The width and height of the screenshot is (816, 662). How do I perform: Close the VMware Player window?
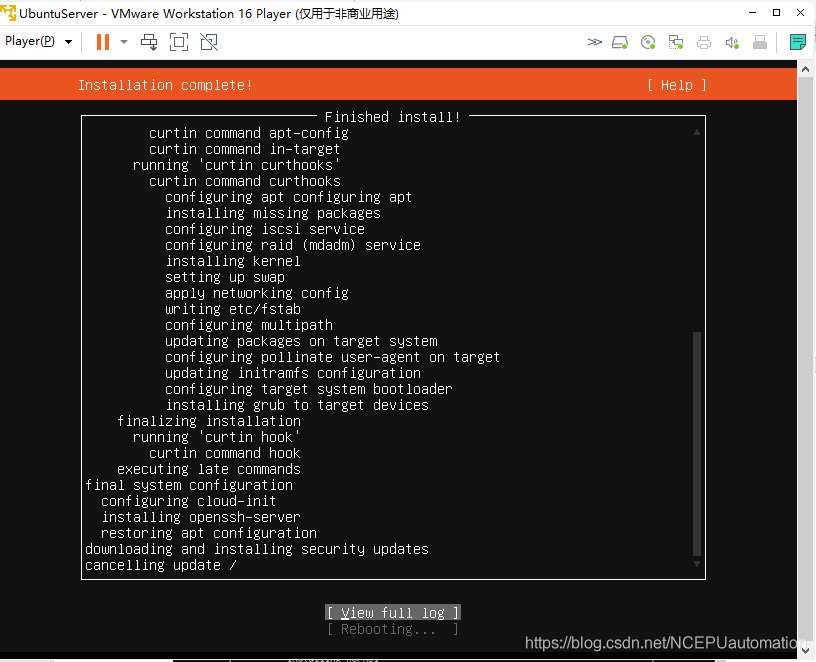click(x=800, y=12)
